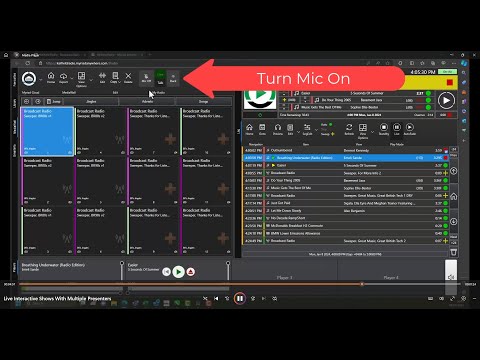Click the browser refresh icon

[x=28, y=63]
